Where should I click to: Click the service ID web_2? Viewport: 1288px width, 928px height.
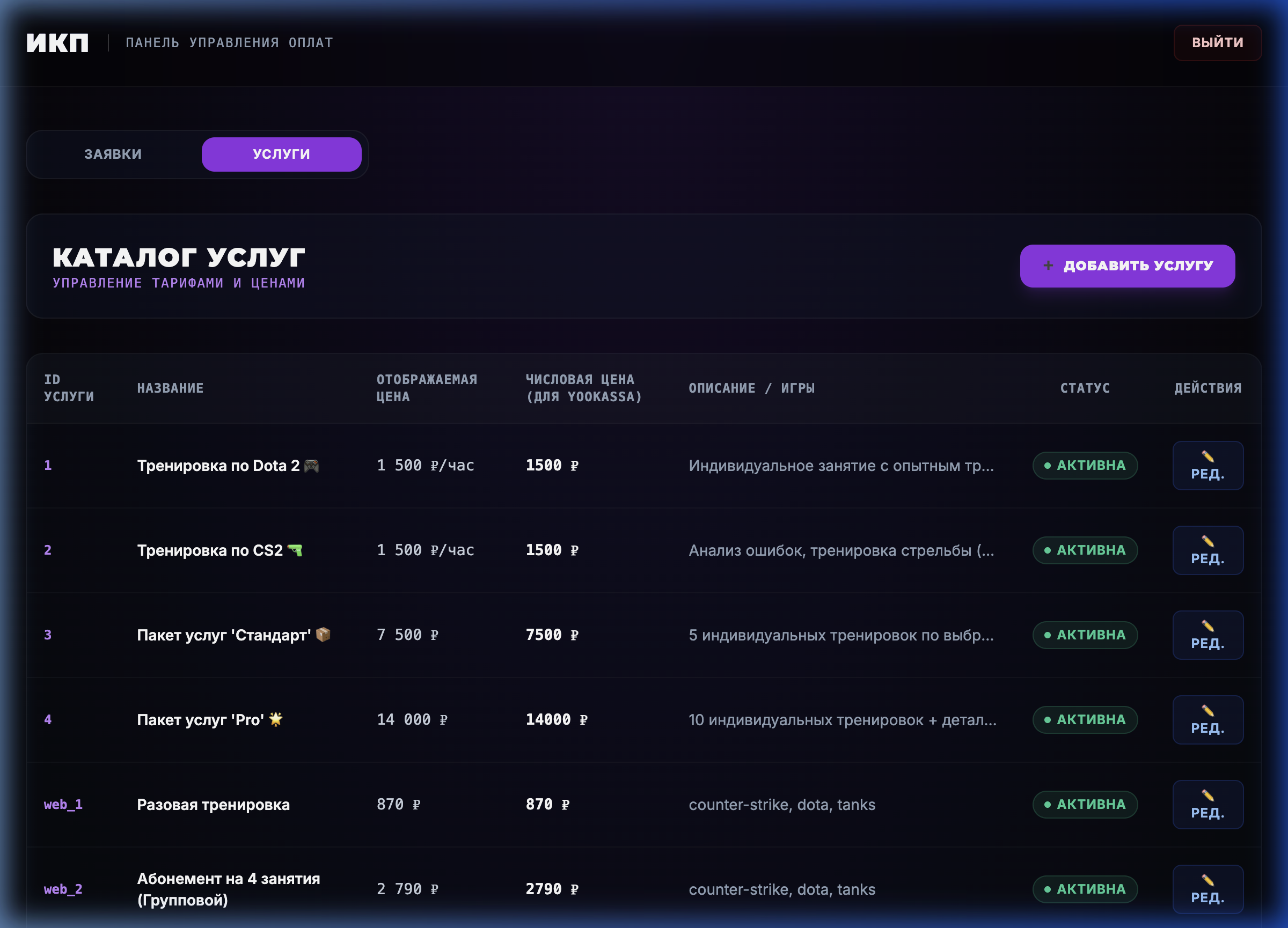(x=63, y=889)
